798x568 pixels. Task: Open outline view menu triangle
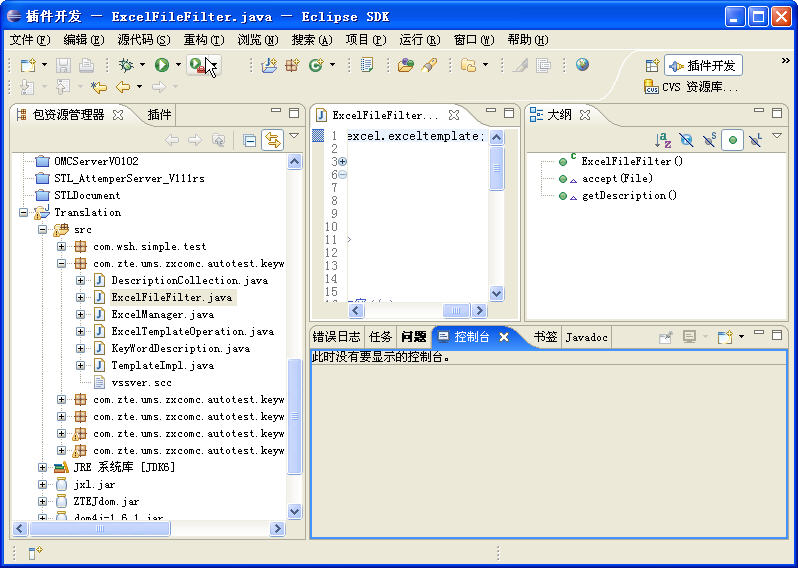pos(777,135)
